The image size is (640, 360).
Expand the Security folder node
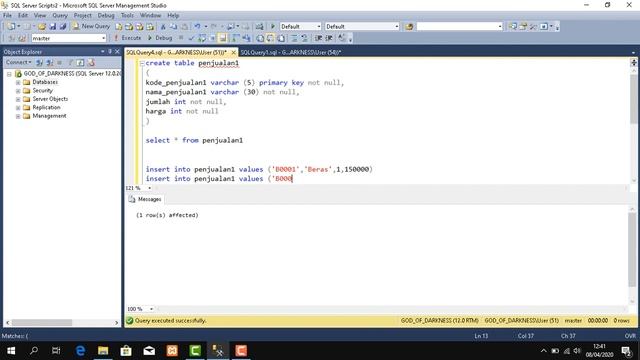(18, 91)
